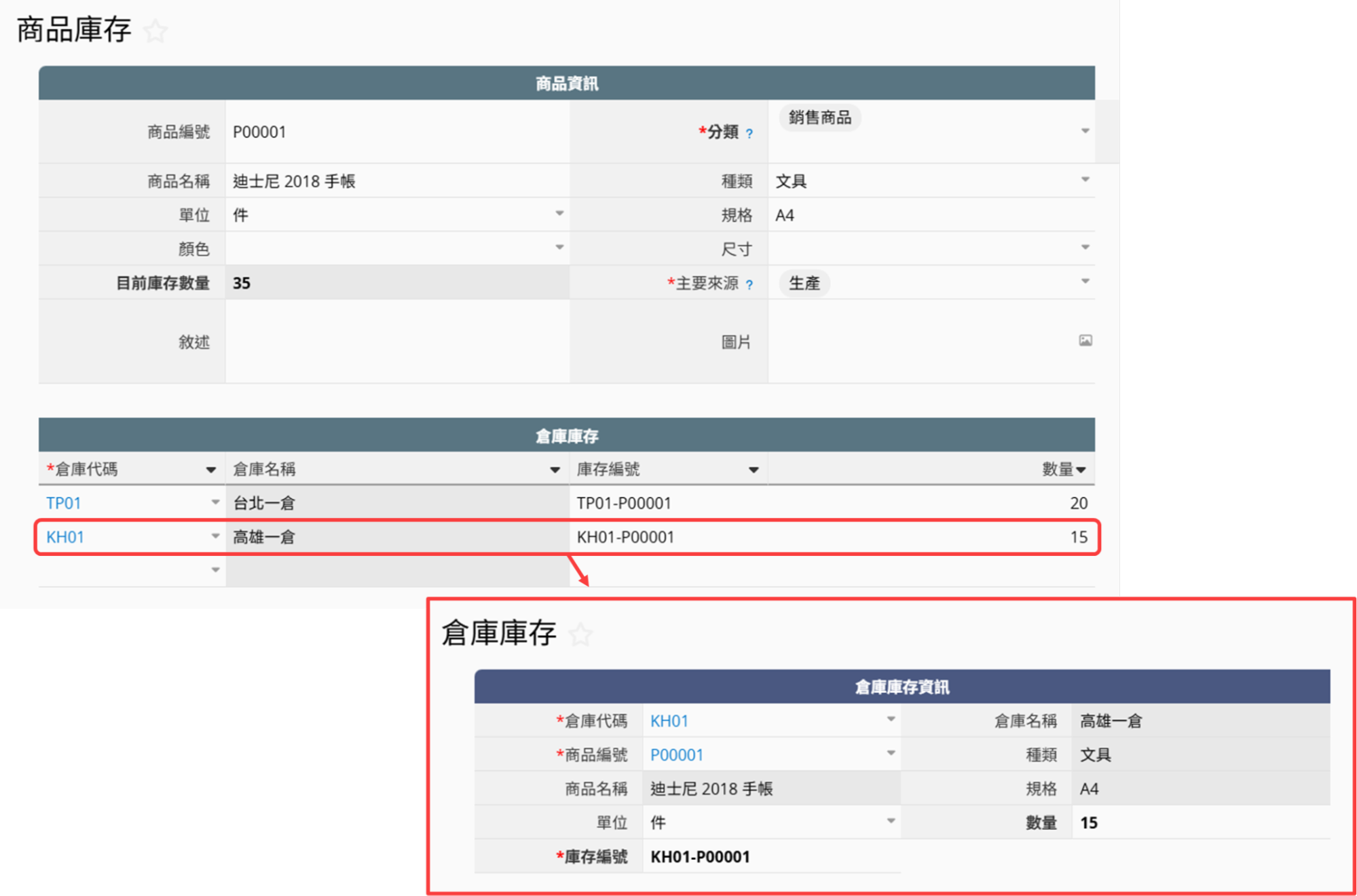Open the 庫存編號 column header menu
Image resolution: width=1357 pixels, height=896 pixels.
click(x=753, y=470)
